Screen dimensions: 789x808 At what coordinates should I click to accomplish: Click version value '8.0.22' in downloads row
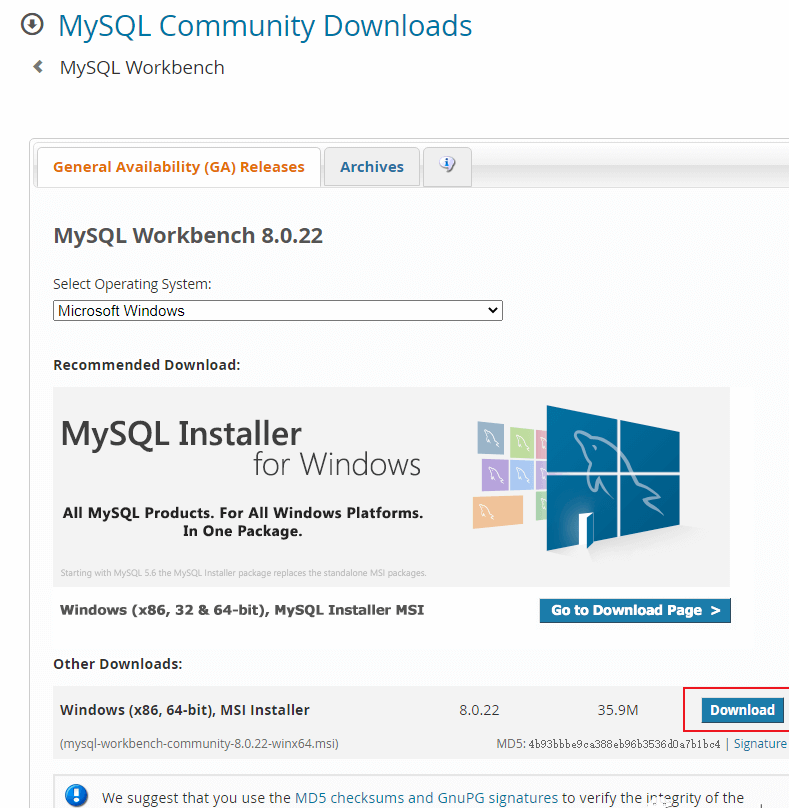coord(479,710)
